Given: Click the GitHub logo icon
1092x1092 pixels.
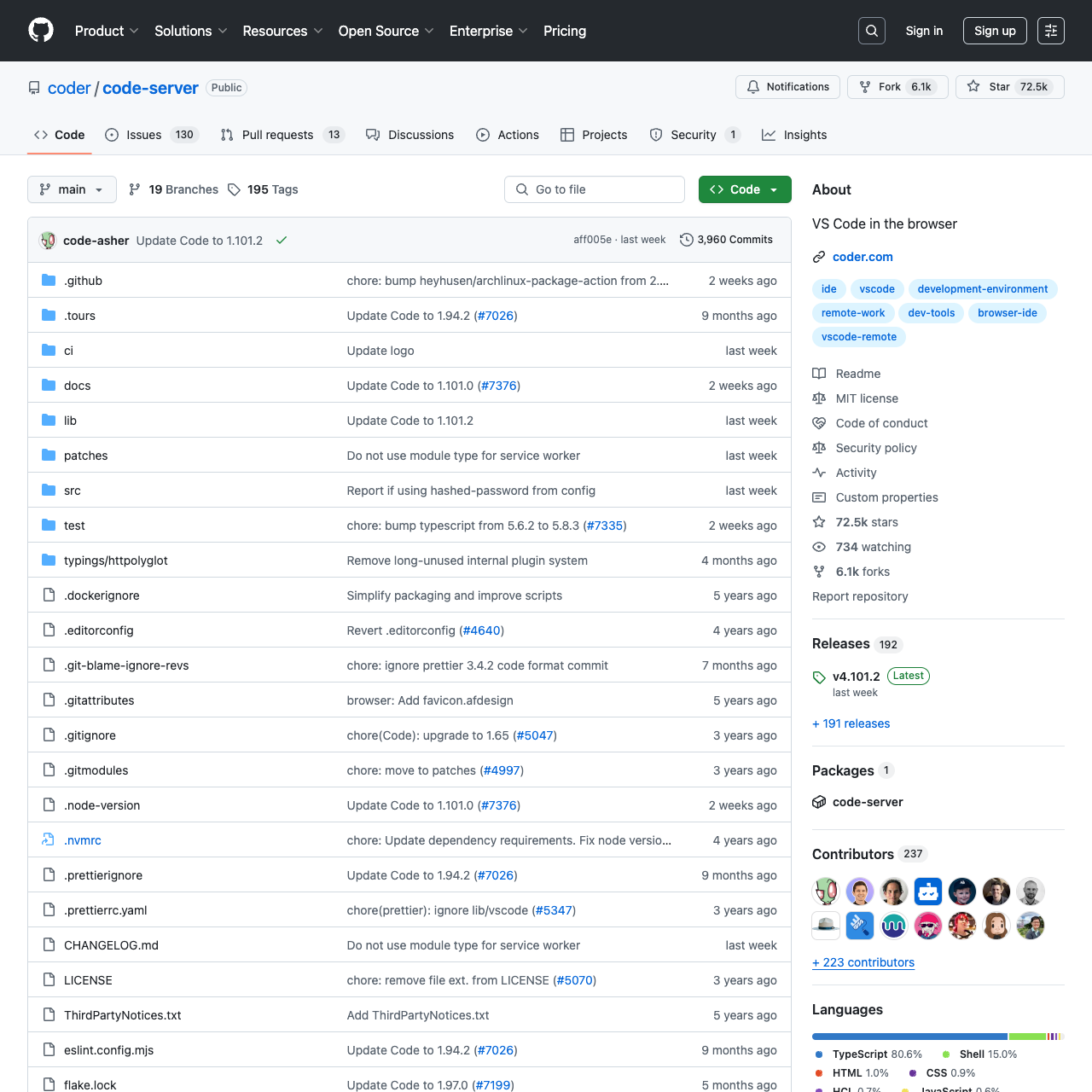Looking at the screenshot, I should (x=41, y=31).
